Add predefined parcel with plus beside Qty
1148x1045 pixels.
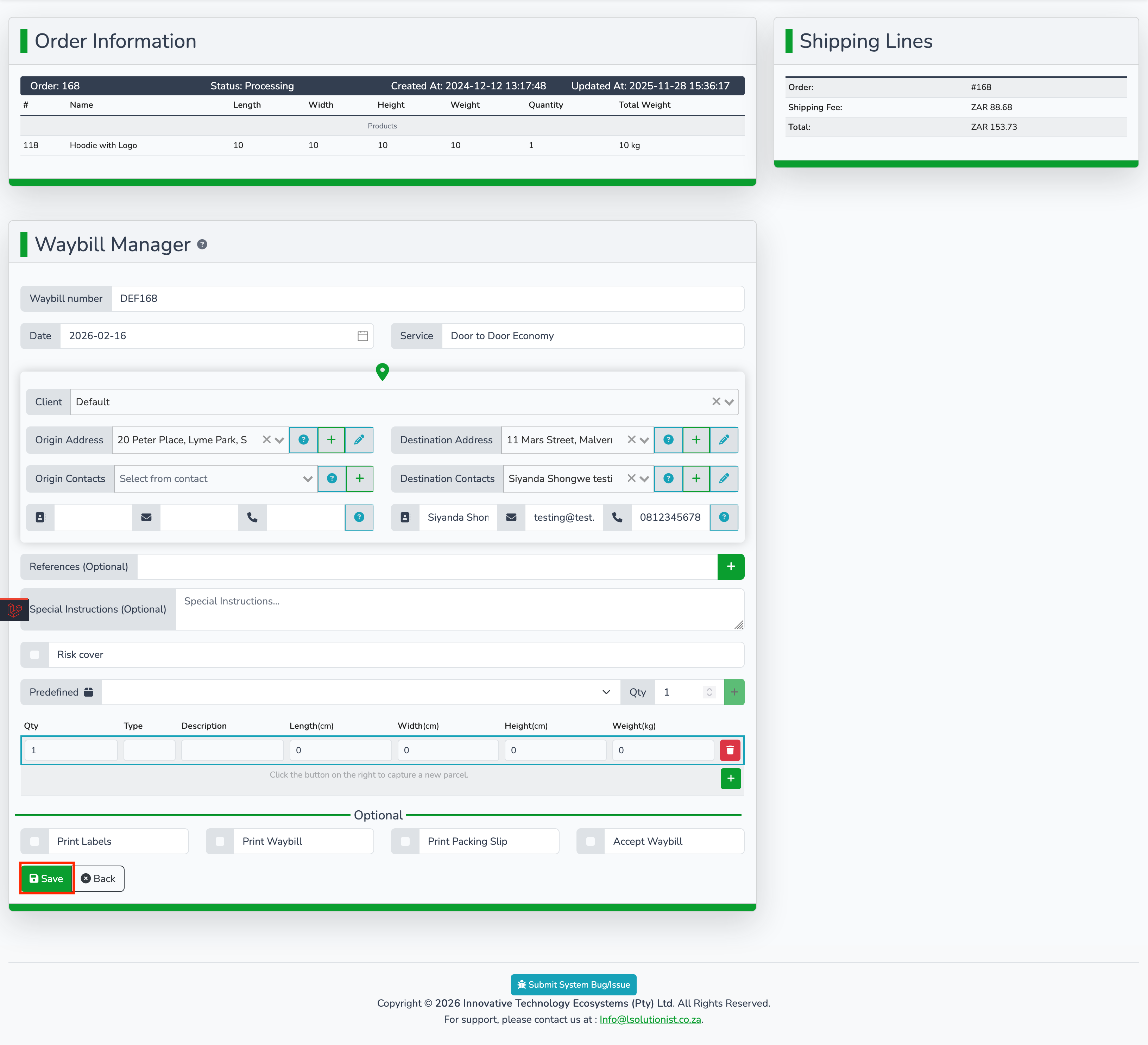tap(734, 693)
